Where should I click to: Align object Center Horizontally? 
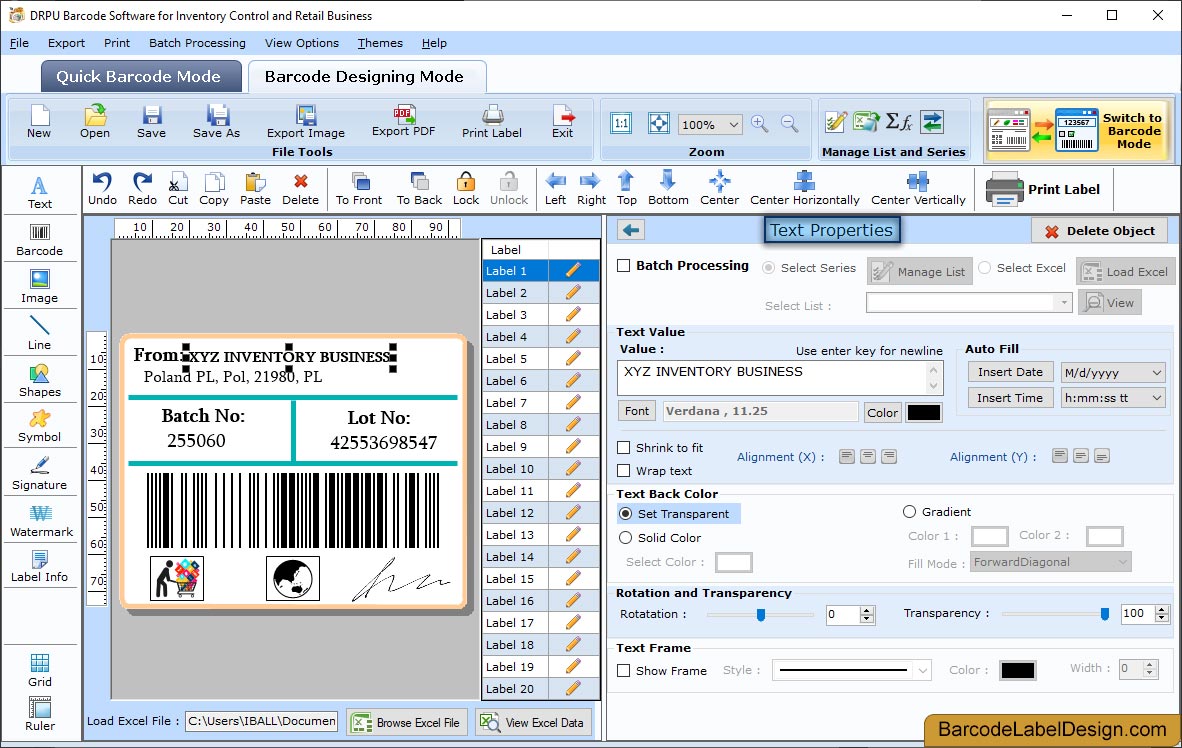pos(804,189)
